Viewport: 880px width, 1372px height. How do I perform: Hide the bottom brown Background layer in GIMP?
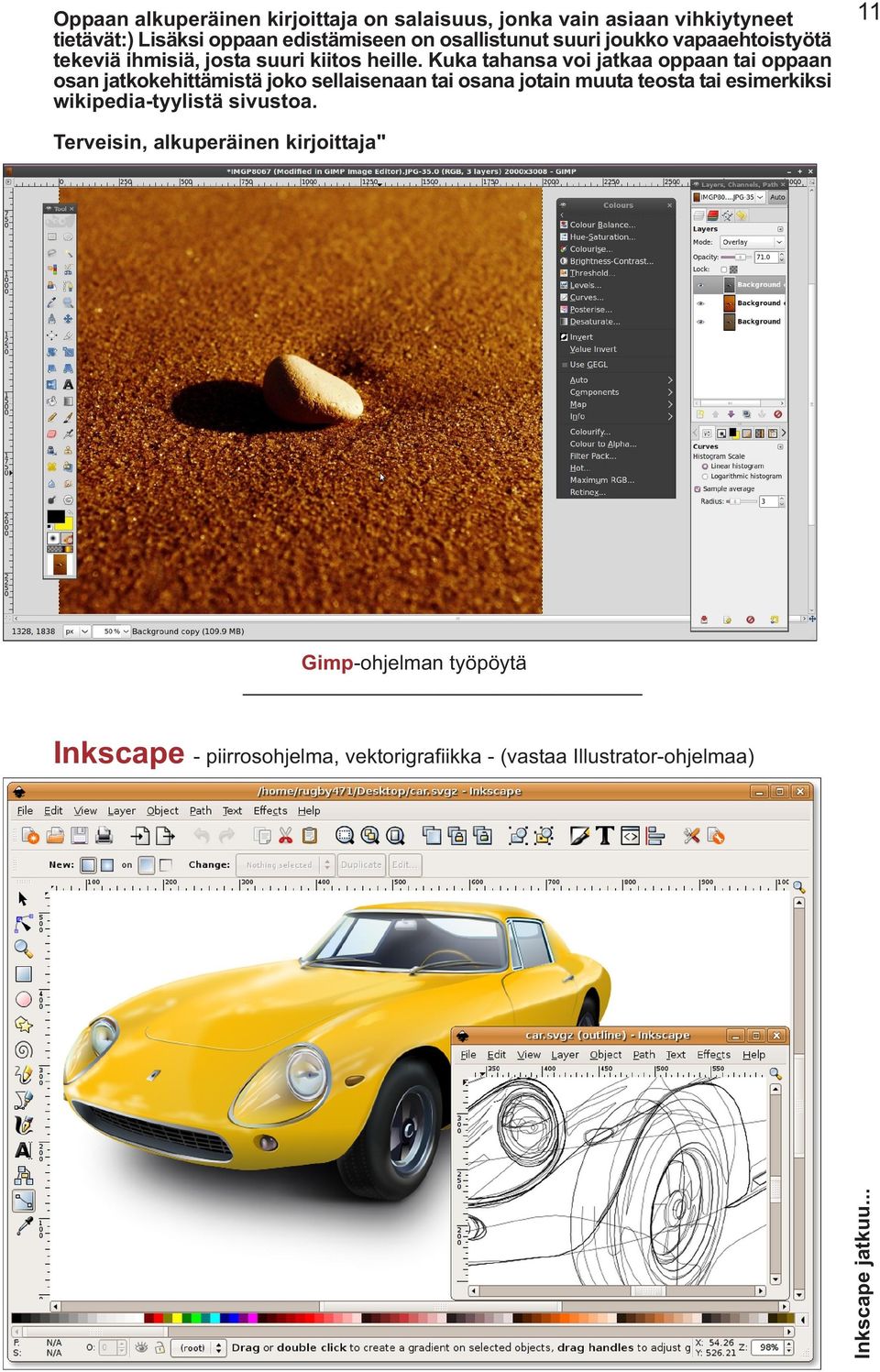tap(700, 322)
